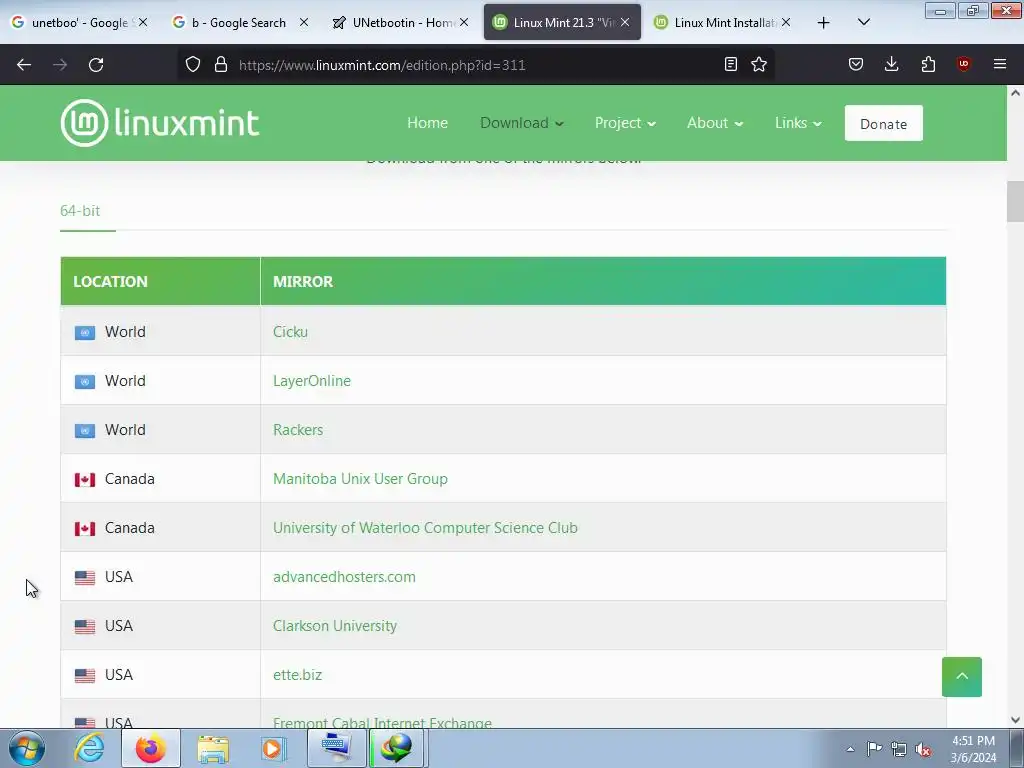Download from the LayerOnline mirror

pos(312,381)
